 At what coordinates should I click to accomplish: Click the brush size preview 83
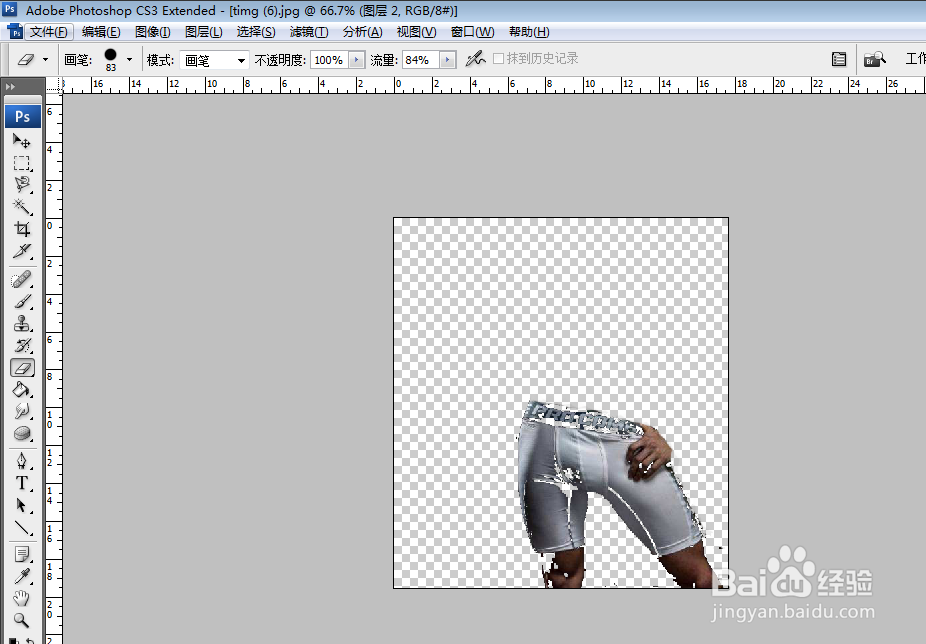click(x=110, y=60)
